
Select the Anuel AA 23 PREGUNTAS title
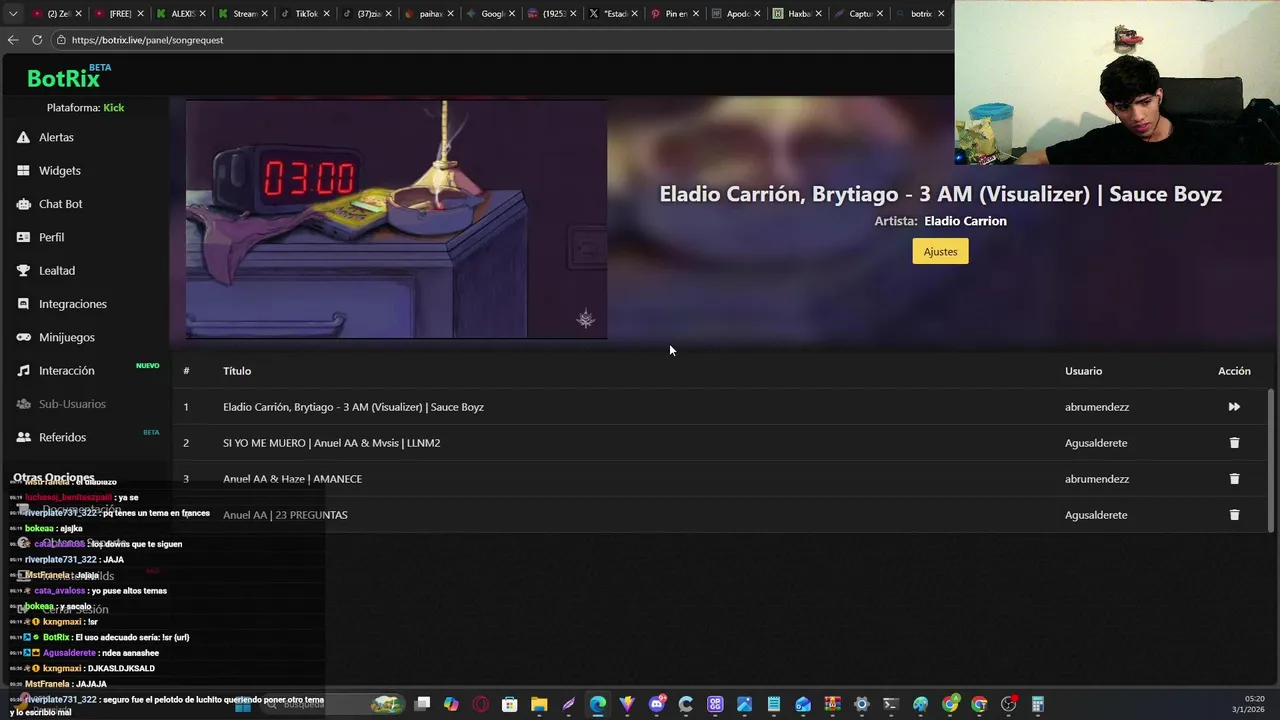285,515
